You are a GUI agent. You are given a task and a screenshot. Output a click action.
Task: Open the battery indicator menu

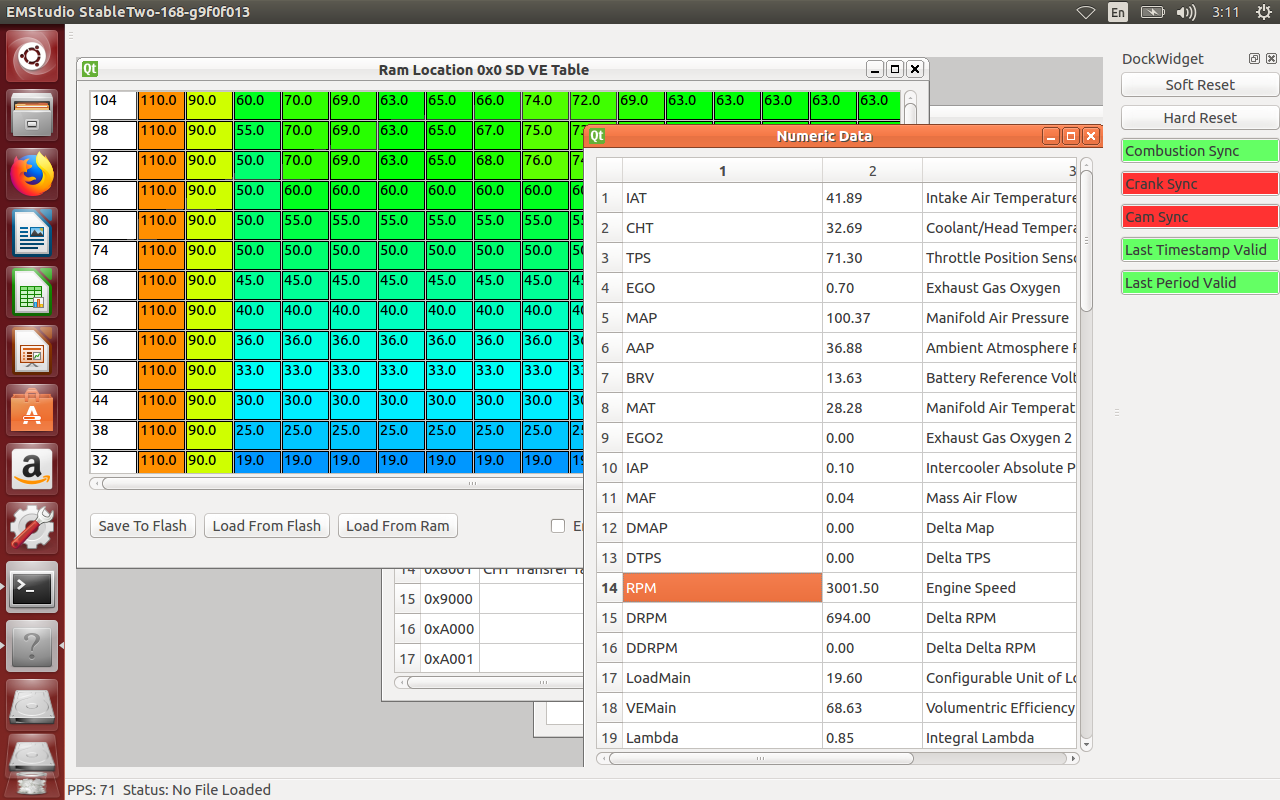(x=1152, y=12)
